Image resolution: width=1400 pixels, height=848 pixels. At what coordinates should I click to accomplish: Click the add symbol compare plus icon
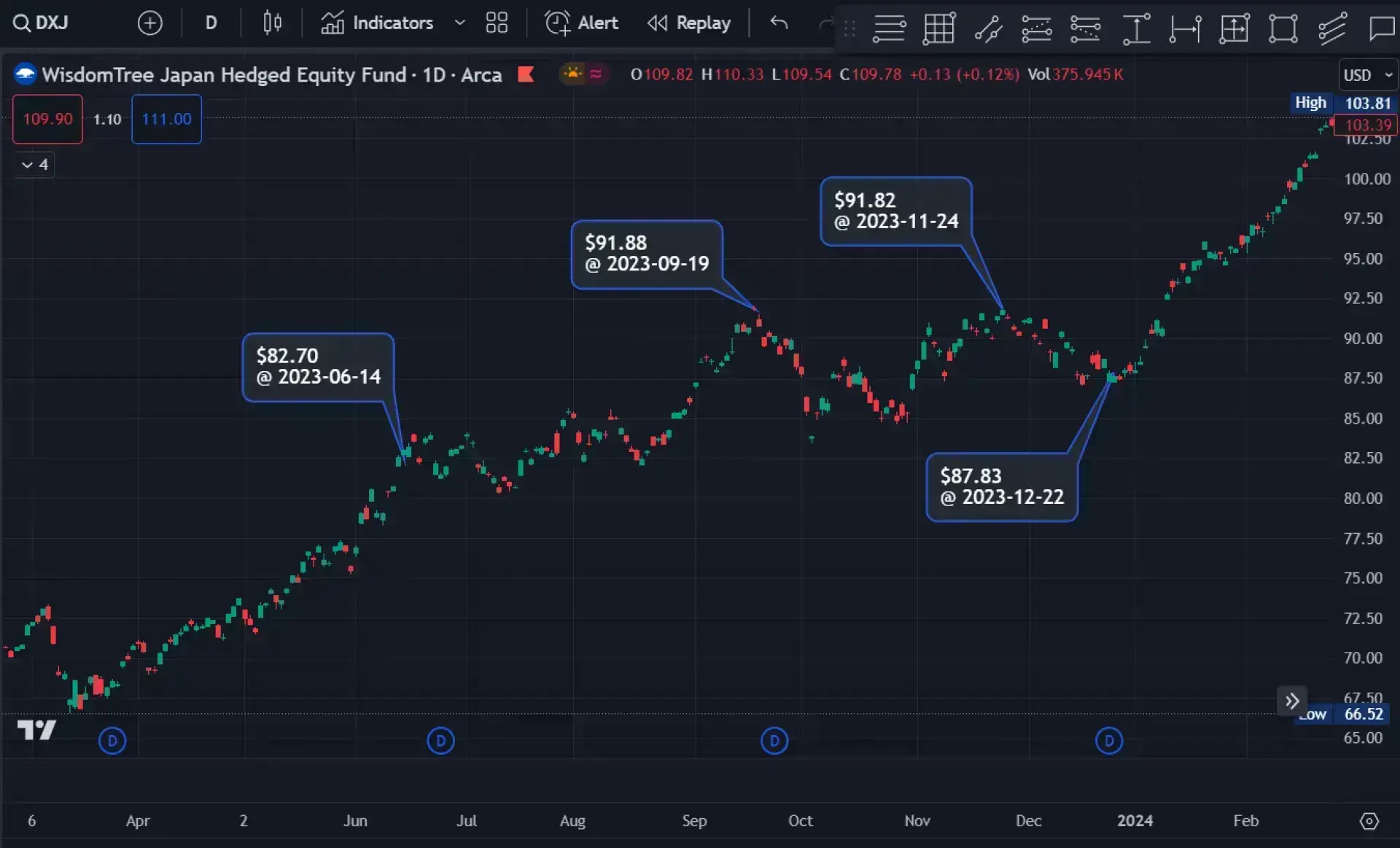(x=149, y=23)
